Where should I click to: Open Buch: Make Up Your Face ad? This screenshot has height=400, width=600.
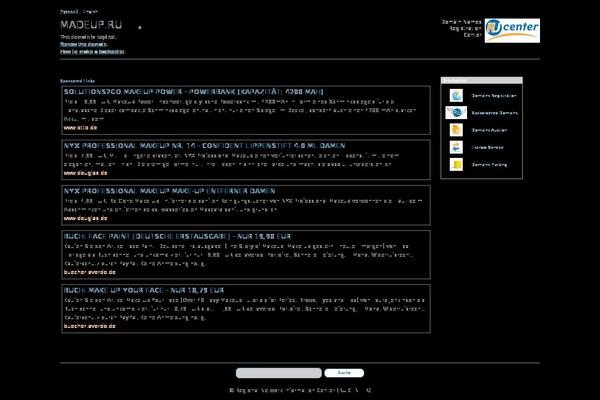click(x=144, y=290)
